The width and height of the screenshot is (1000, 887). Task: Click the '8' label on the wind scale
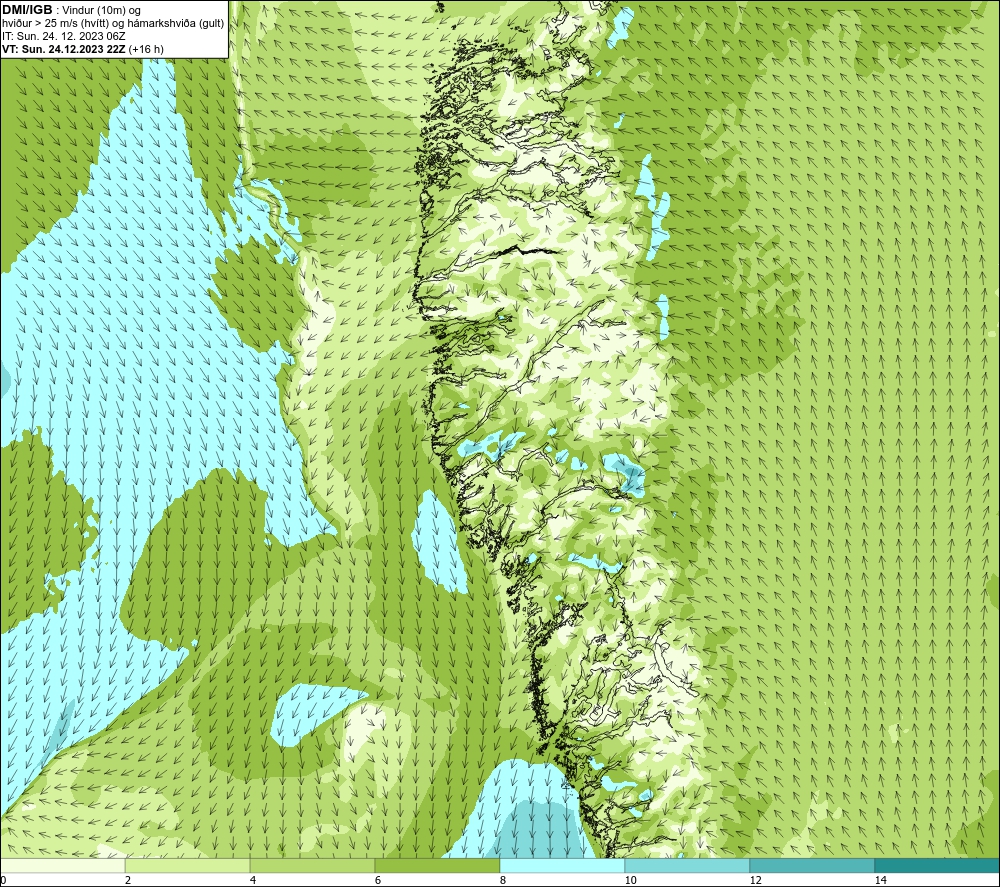coord(503,880)
